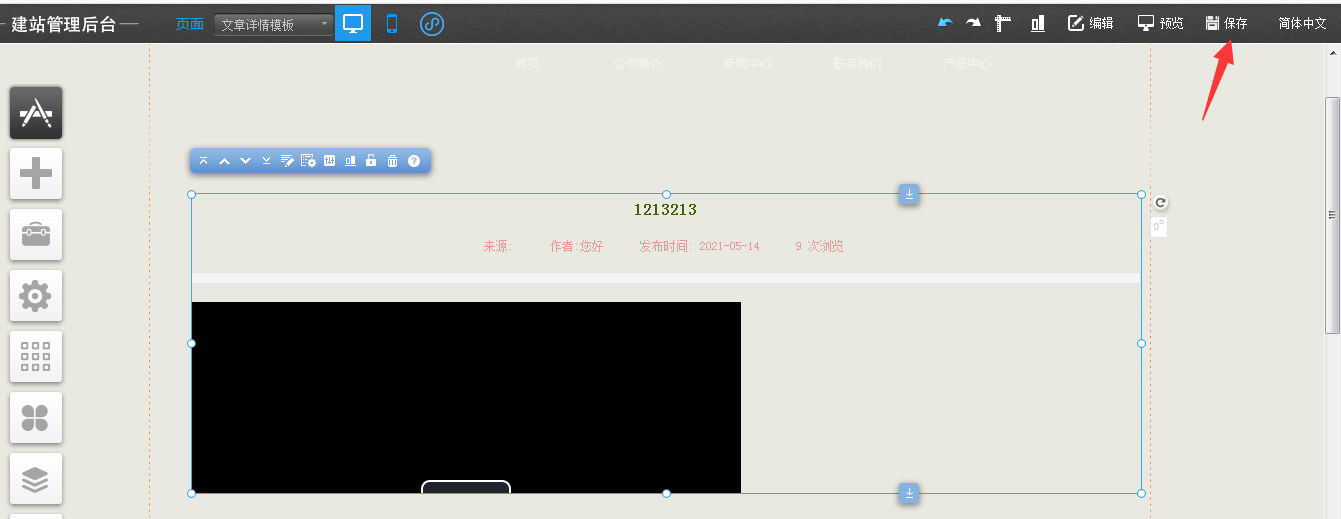This screenshot has width=1341, height=519.
Task: Undo the last action with blue arrow
Action: (x=945, y=23)
